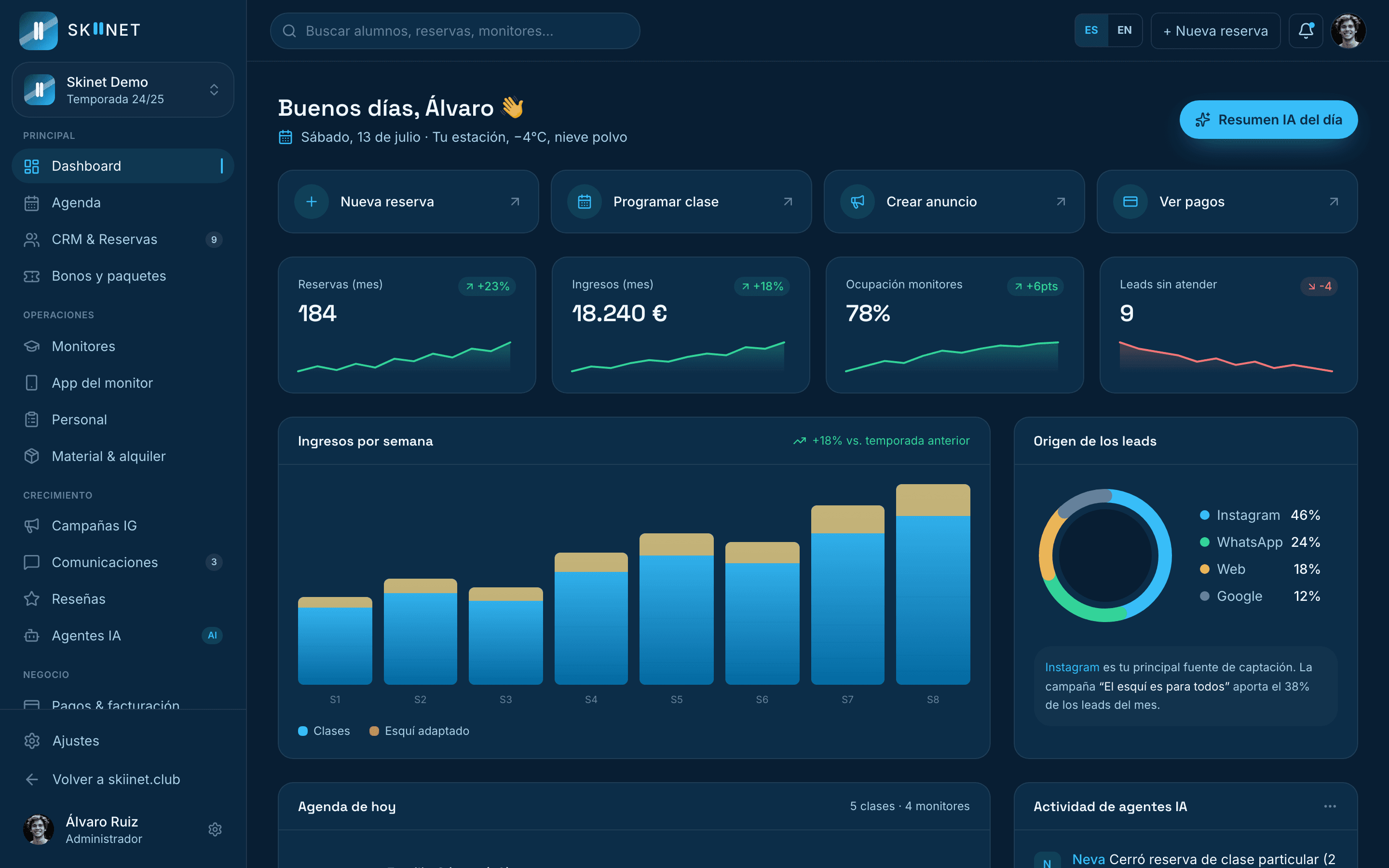The width and height of the screenshot is (1389, 868).
Task: Navigate to Monitores page
Action: pyautogui.click(x=123, y=346)
